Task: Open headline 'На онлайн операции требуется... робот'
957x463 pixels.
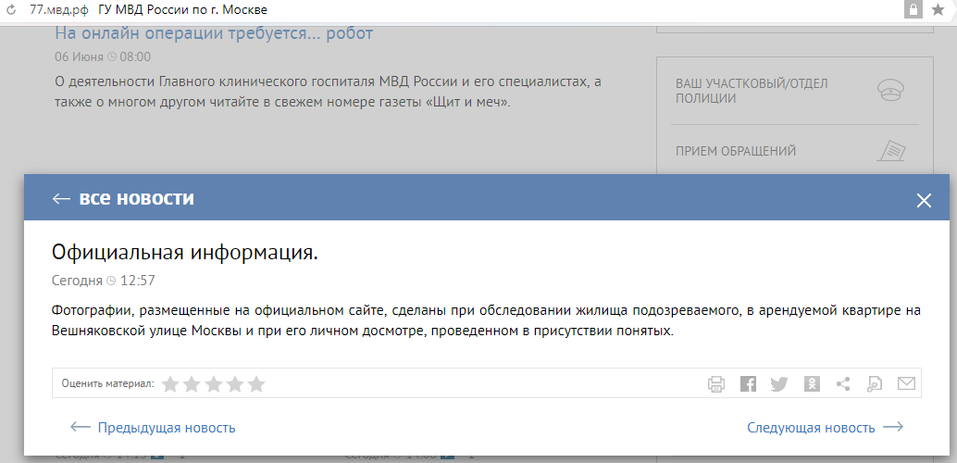Action: tap(214, 33)
